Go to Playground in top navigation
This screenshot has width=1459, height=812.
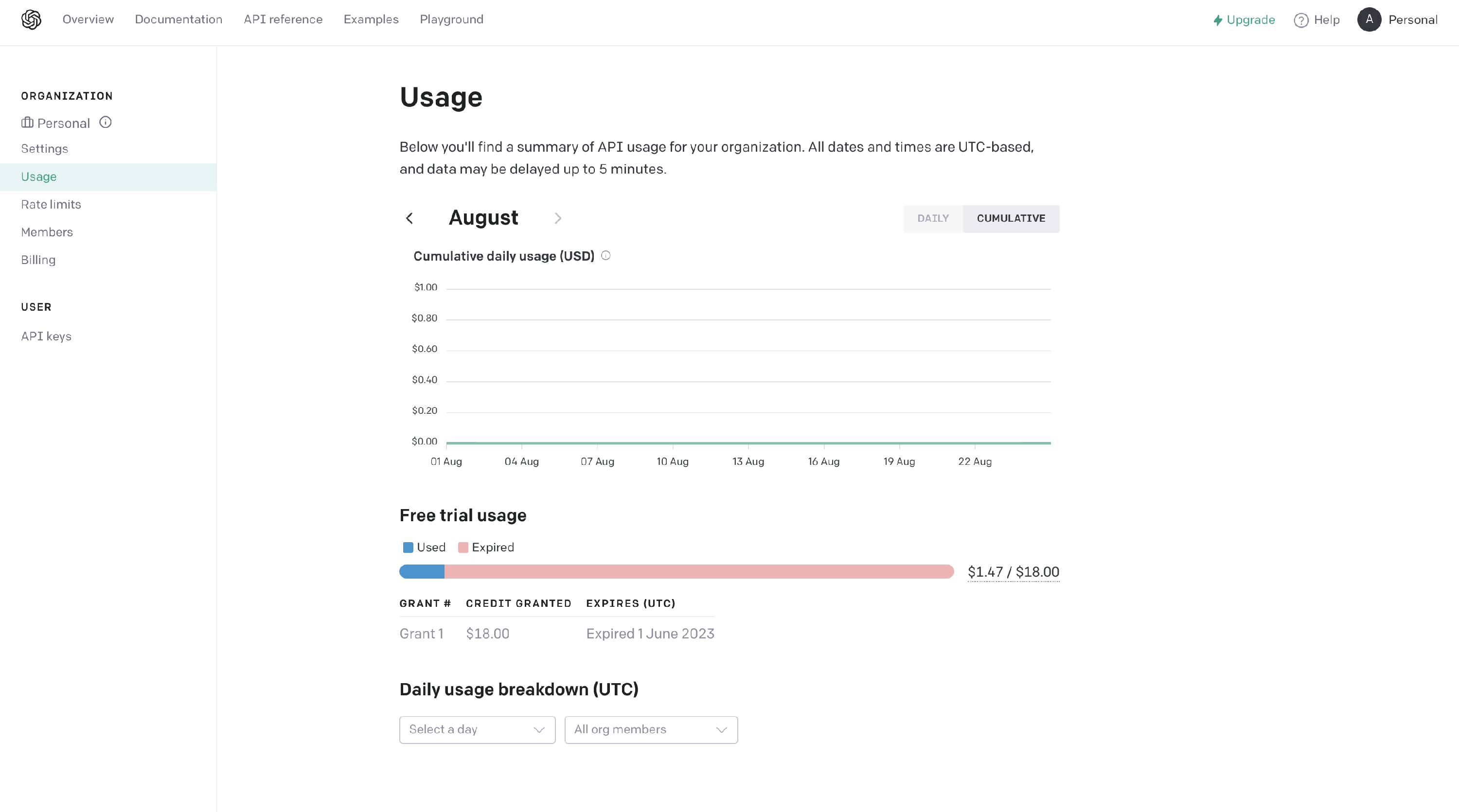(451, 20)
